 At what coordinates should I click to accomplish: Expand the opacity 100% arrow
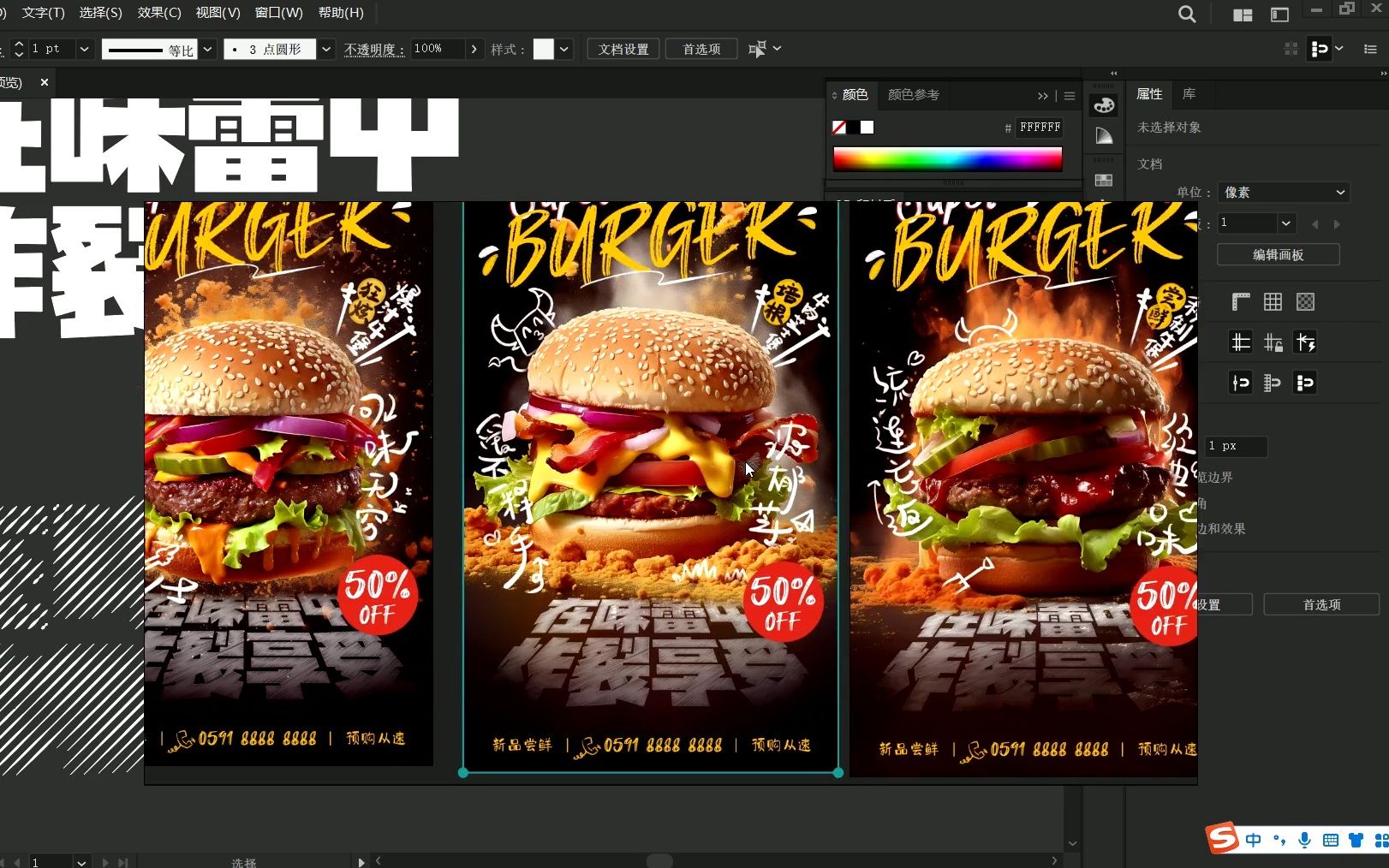(x=474, y=49)
